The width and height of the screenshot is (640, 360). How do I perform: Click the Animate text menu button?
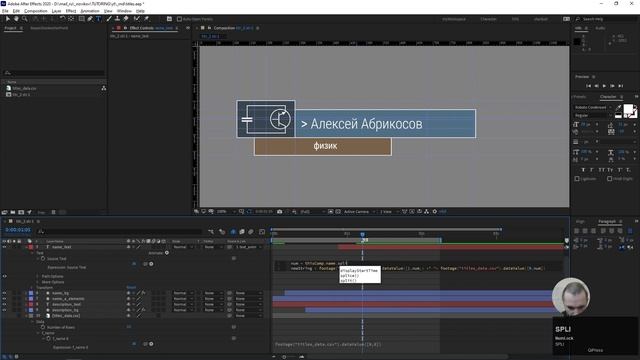click(167, 253)
